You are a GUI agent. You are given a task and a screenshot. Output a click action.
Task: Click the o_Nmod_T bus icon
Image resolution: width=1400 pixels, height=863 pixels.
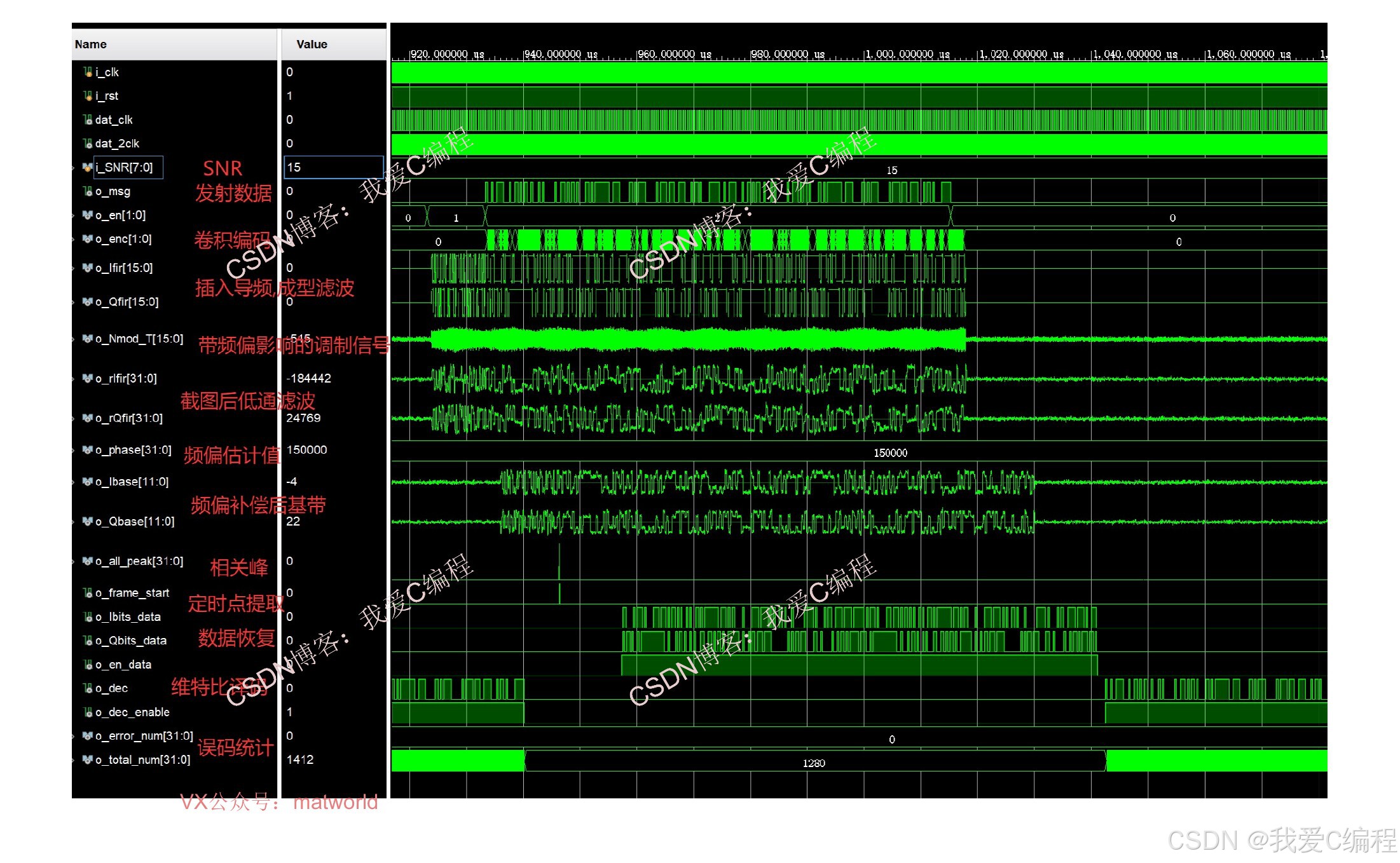[x=88, y=339]
